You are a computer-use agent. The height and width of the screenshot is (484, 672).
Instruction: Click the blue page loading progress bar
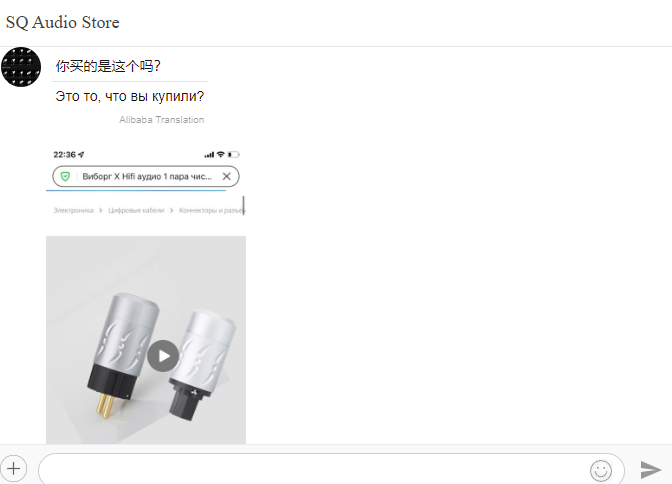136,190
